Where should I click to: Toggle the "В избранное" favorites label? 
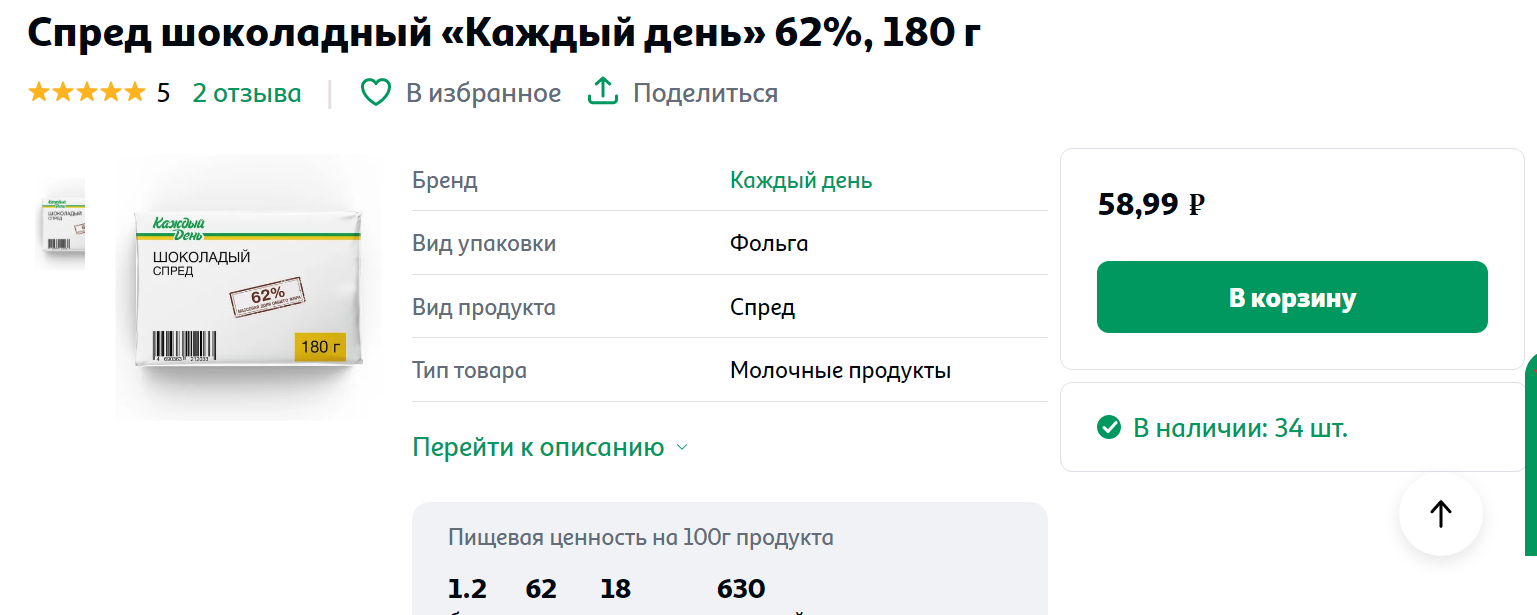click(483, 93)
